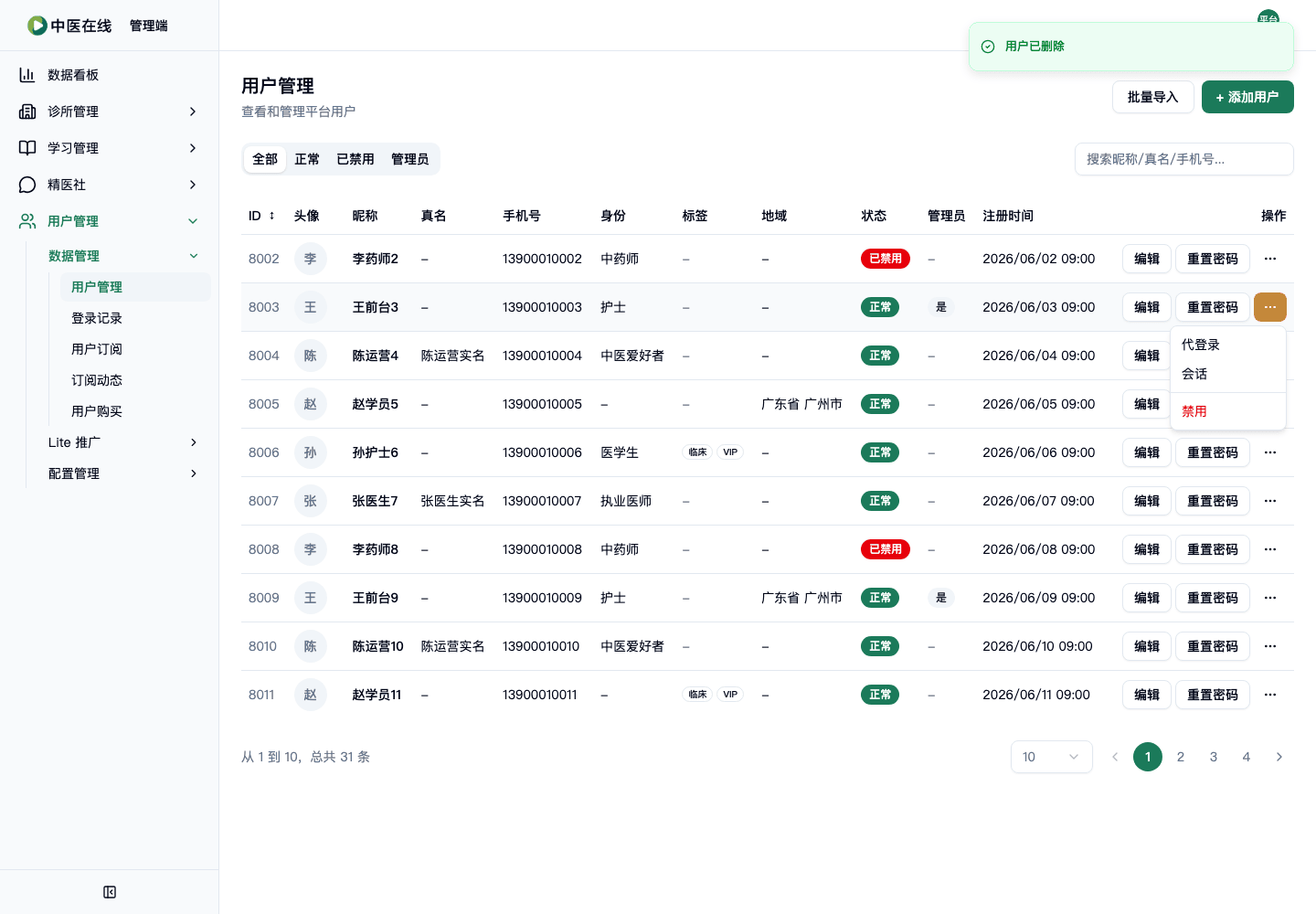Open page size dropdown showing 10
1316x914 pixels.
pyautogui.click(x=1052, y=757)
